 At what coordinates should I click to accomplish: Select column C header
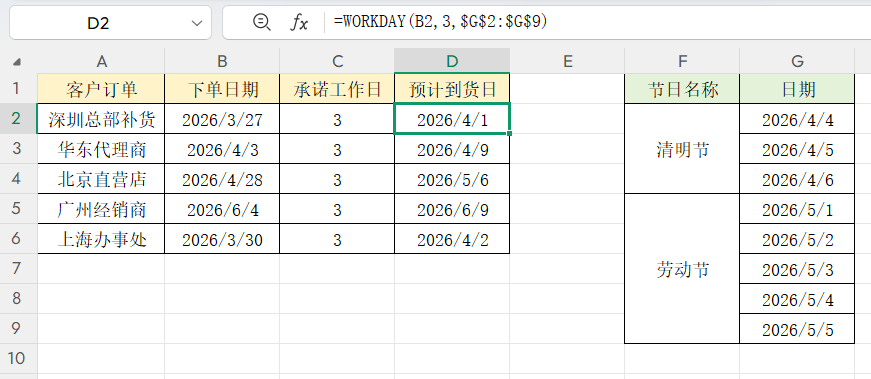337,61
